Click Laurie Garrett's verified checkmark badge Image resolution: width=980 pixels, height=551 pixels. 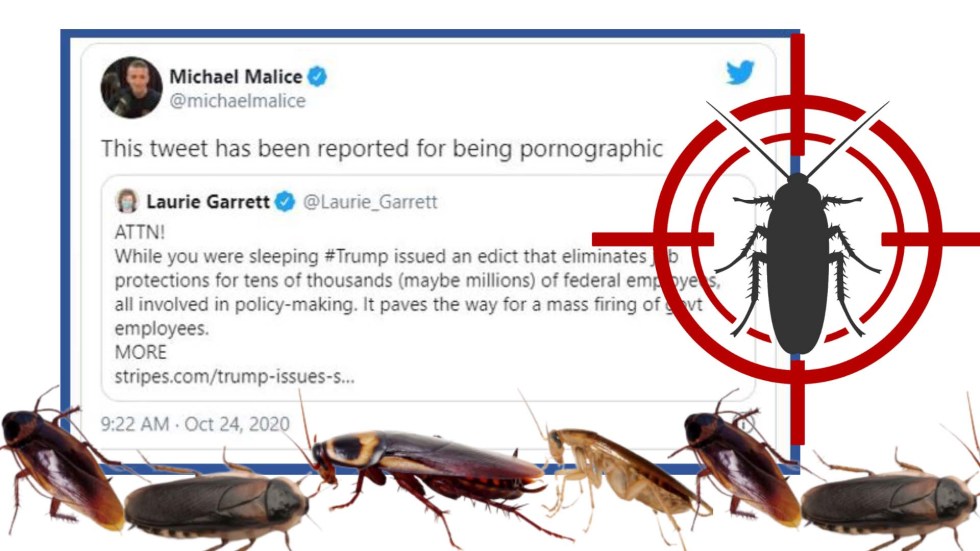click(x=285, y=201)
